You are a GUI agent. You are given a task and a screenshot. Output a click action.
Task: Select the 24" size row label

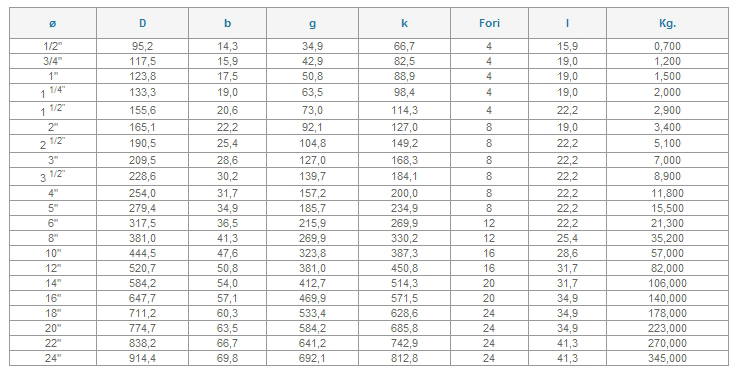click(x=53, y=358)
